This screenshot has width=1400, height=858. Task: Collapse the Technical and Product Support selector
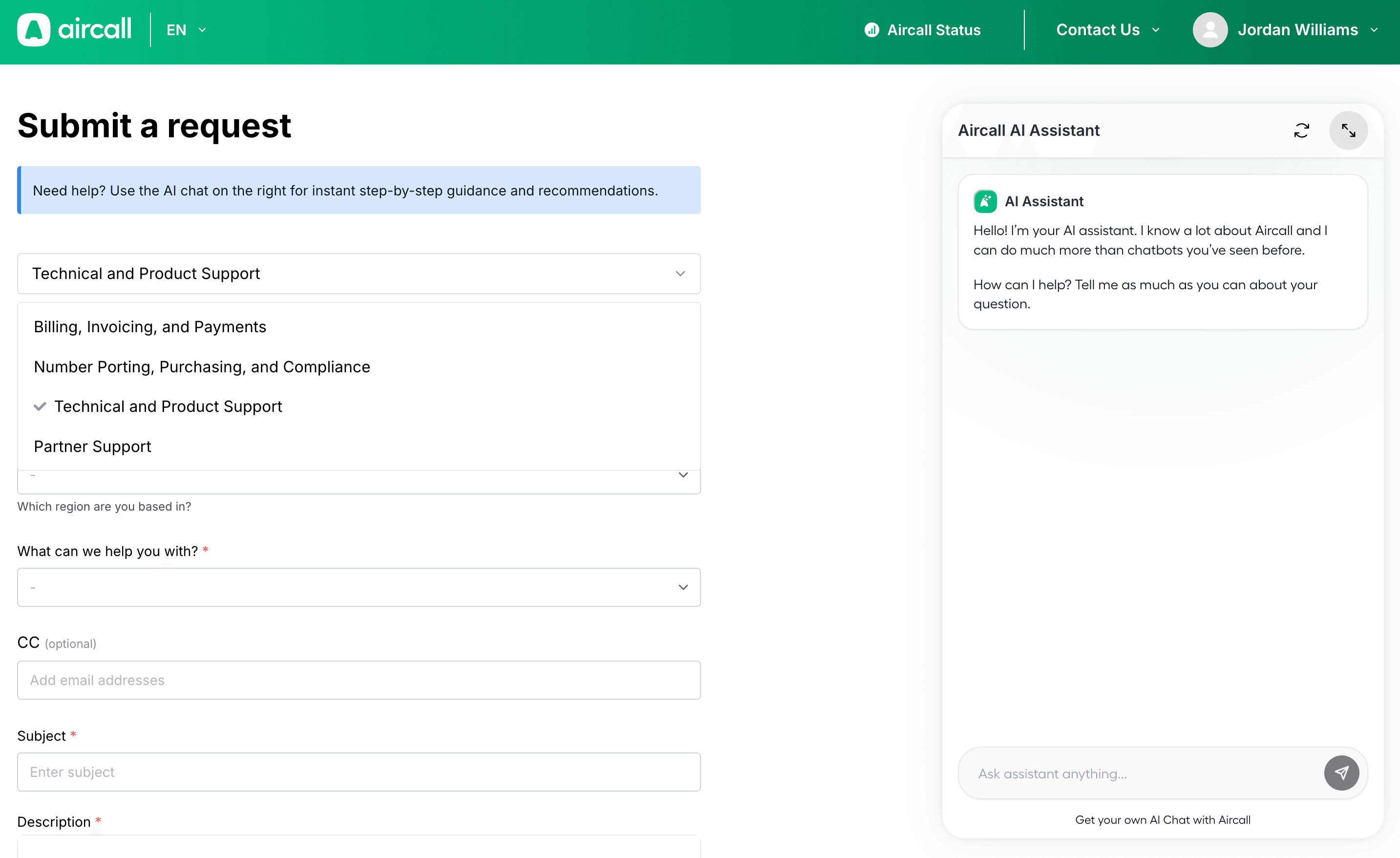coord(359,273)
